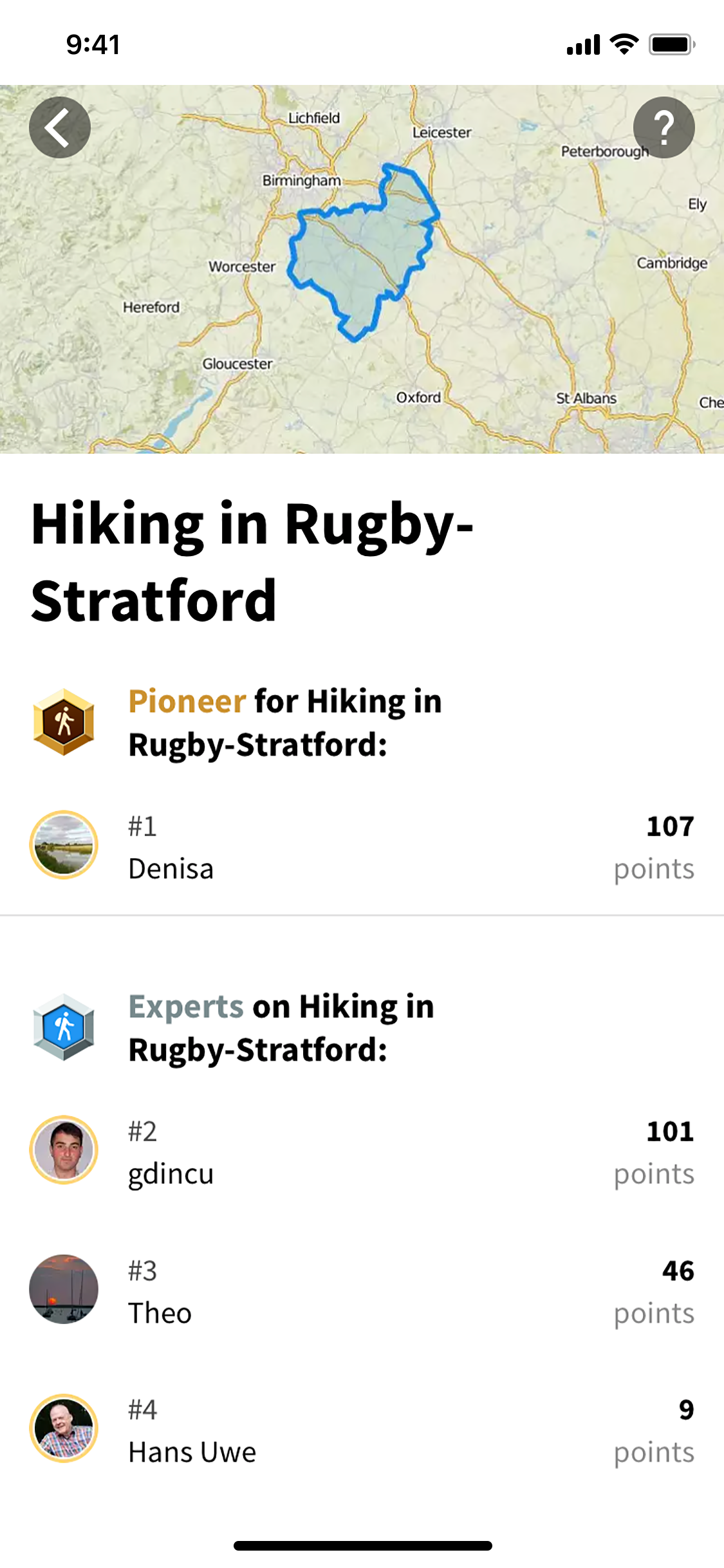This screenshot has height=1568, width=724.
Task: Open Hans Uwe's profile photo
Action: (64, 1428)
